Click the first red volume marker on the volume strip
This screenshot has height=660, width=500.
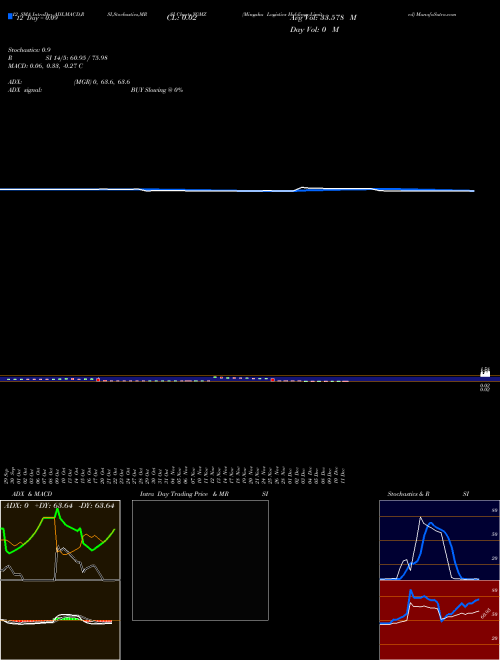tap(98, 380)
